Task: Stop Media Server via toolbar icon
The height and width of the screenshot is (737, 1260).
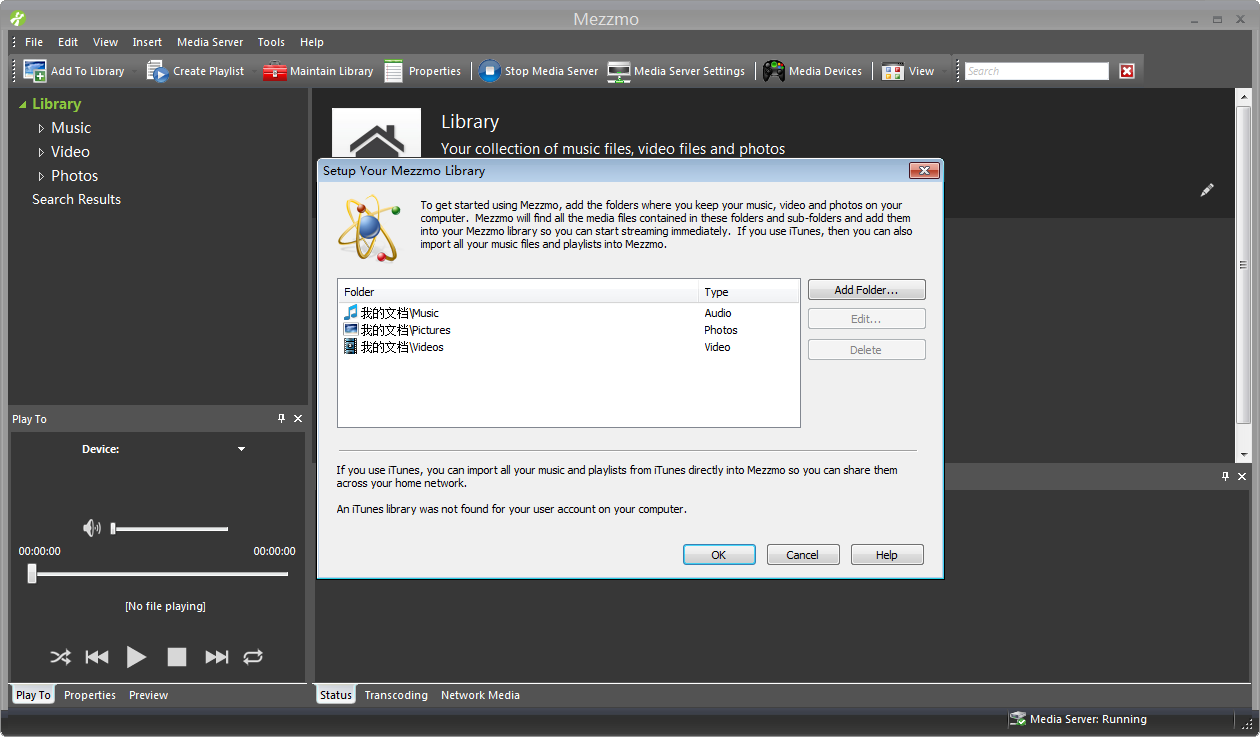Action: tap(489, 71)
